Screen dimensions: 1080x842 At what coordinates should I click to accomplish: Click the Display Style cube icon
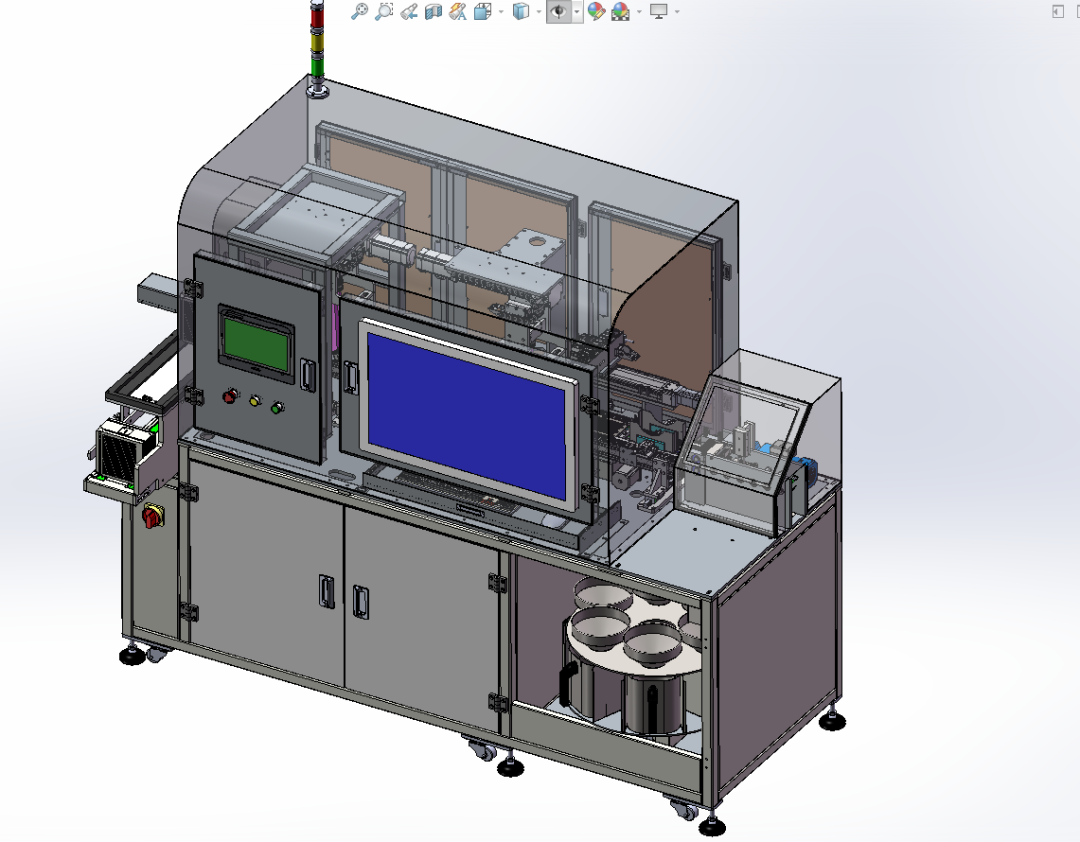pyautogui.click(x=521, y=11)
